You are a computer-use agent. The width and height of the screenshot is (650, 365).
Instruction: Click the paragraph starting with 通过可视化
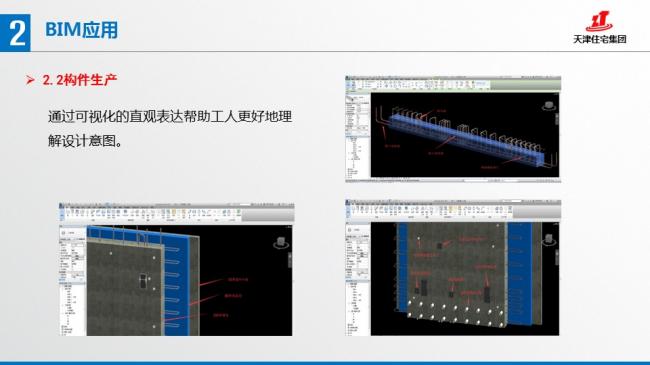point(170,128)
